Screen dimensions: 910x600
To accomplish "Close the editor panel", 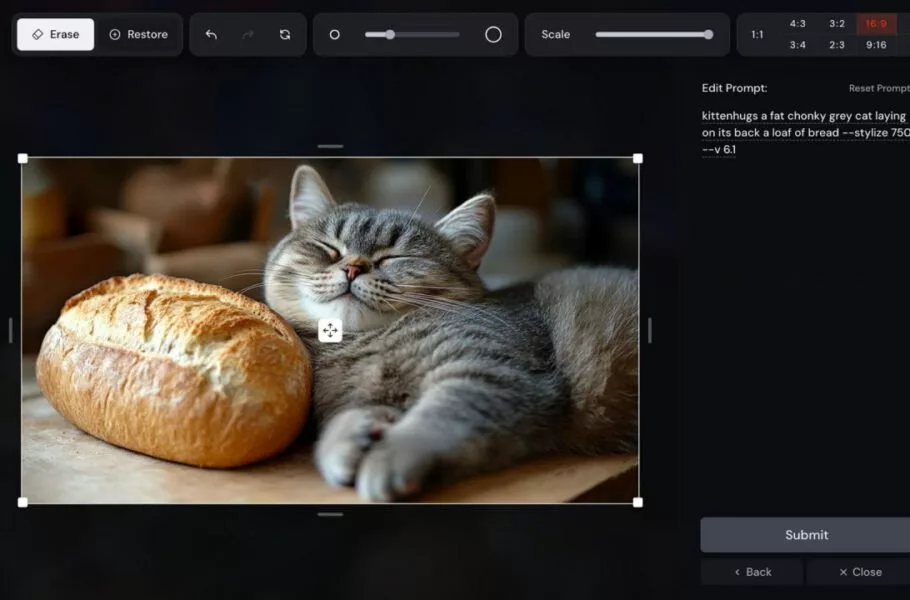I will [x=859, y=572].
